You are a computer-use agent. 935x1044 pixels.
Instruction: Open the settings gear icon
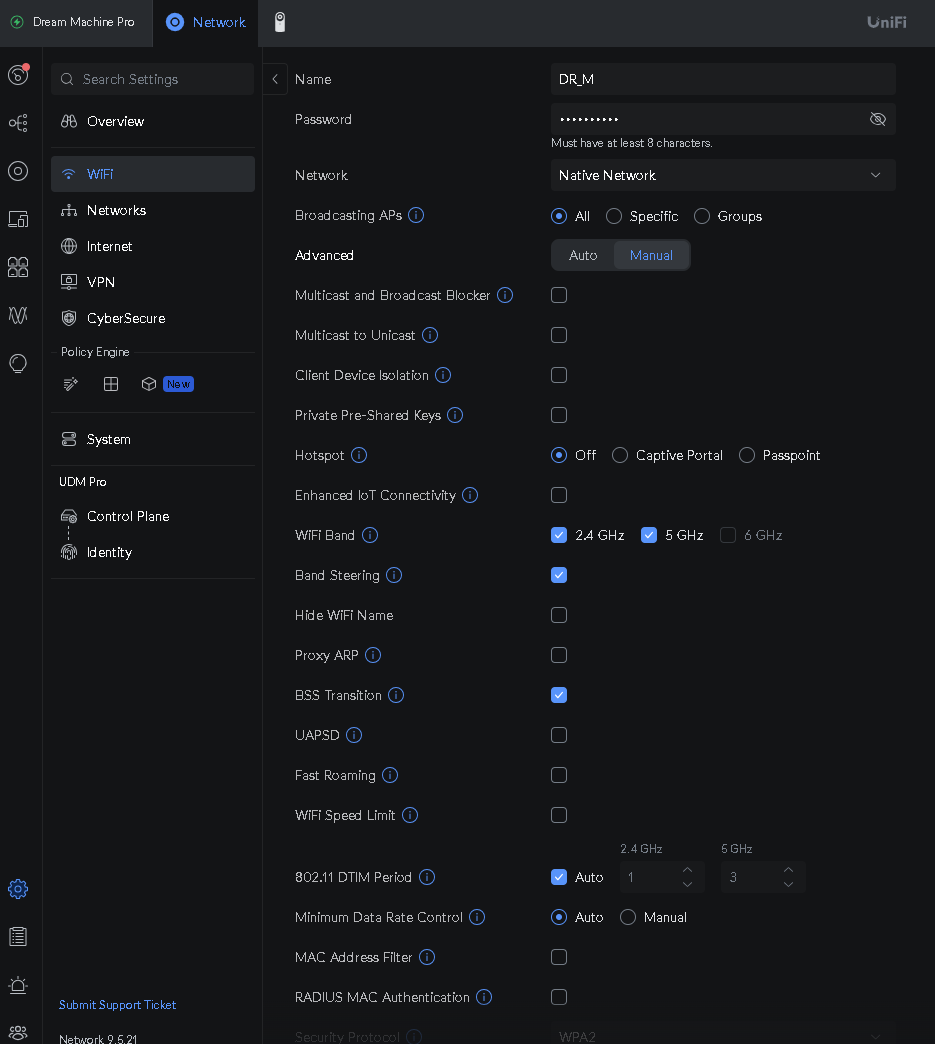(x=18, y=889)
